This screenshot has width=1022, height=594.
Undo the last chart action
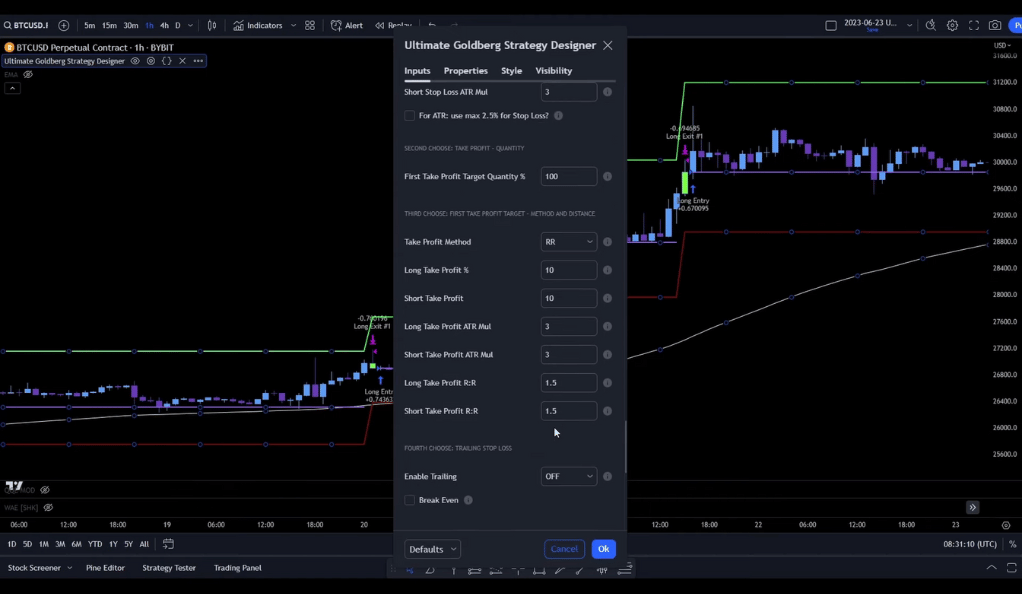(431, 25)
